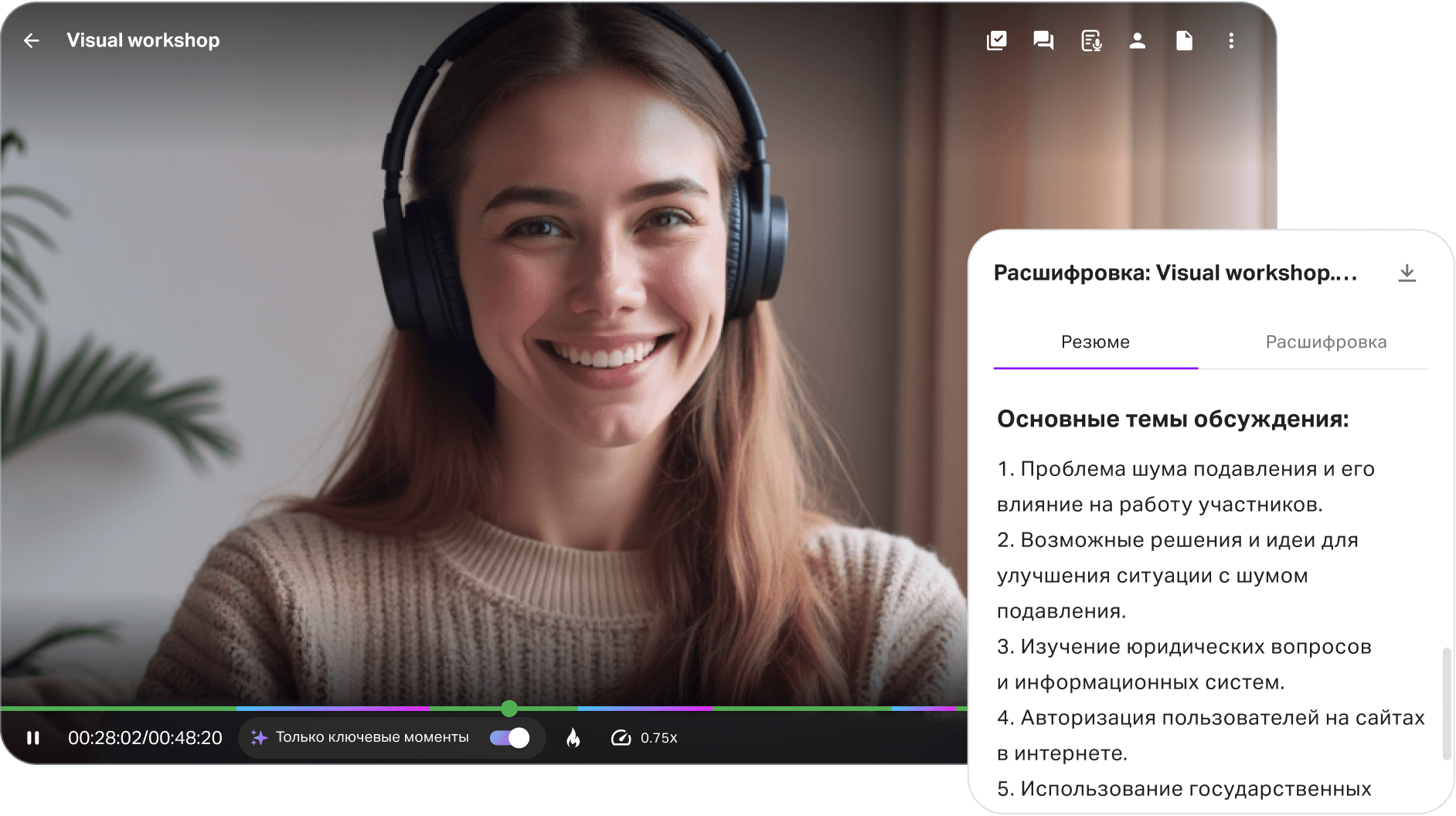Download the transcript using the download icon

pyautogui.click(x=1407, y=274)
